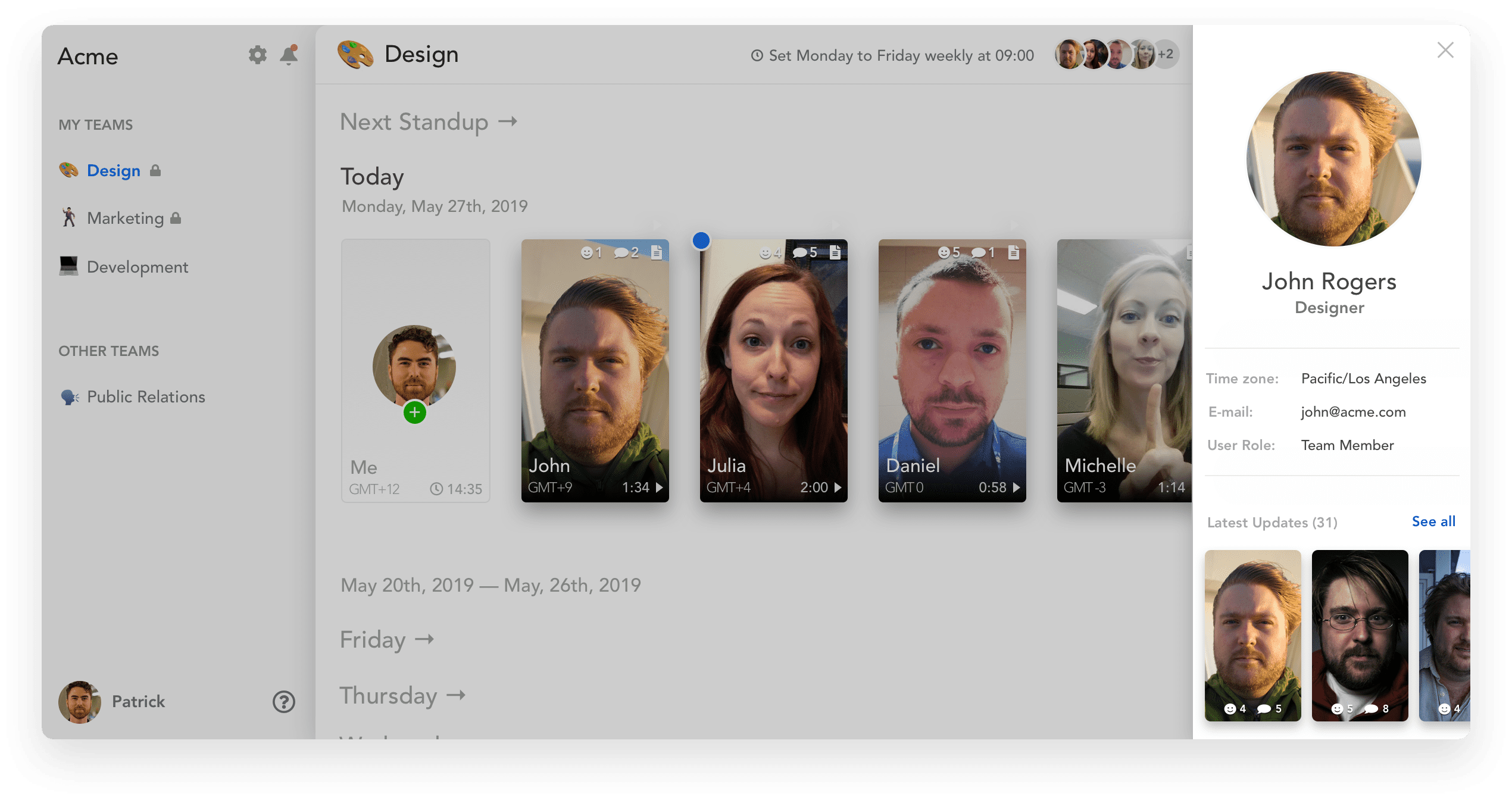Play John's 1:34 video update
1512x800 pixels.
pos(660,487)
